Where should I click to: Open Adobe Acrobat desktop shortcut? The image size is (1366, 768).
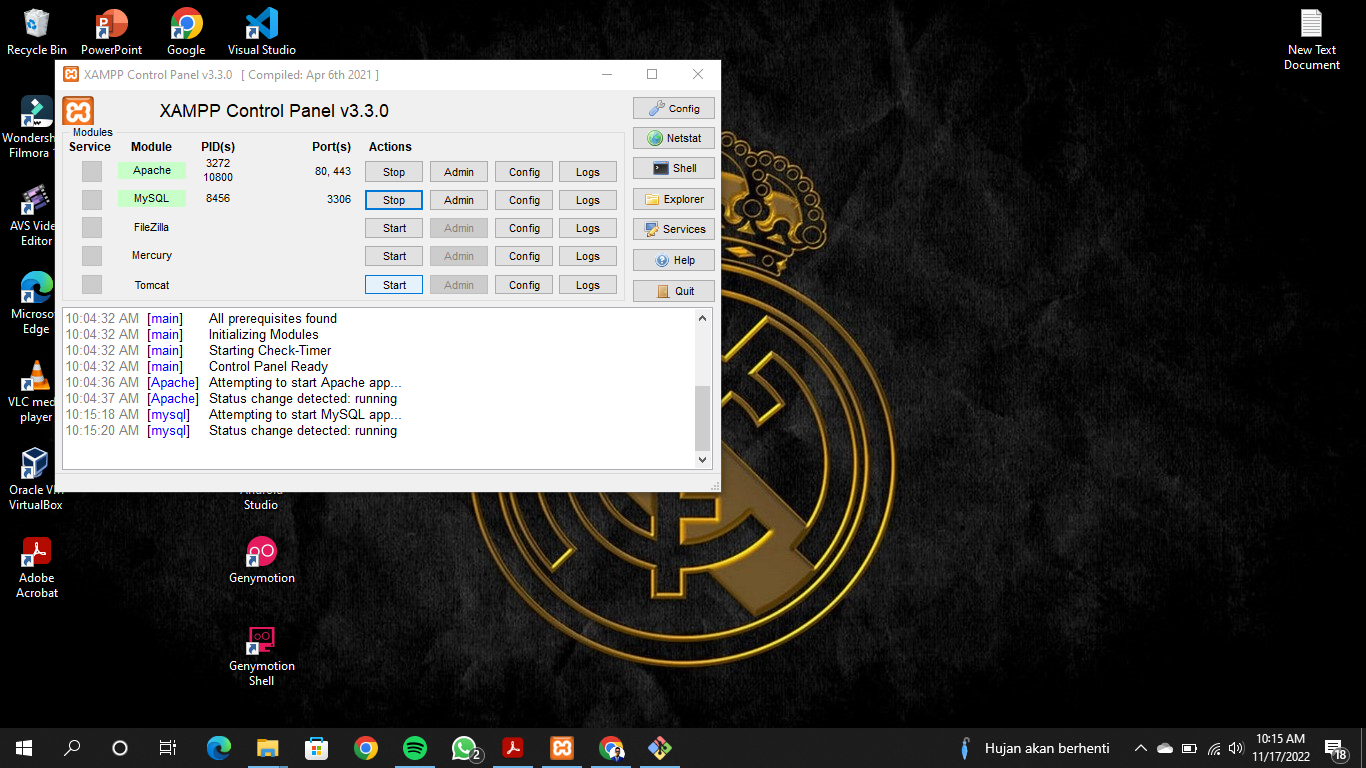[x=37, y=567]
